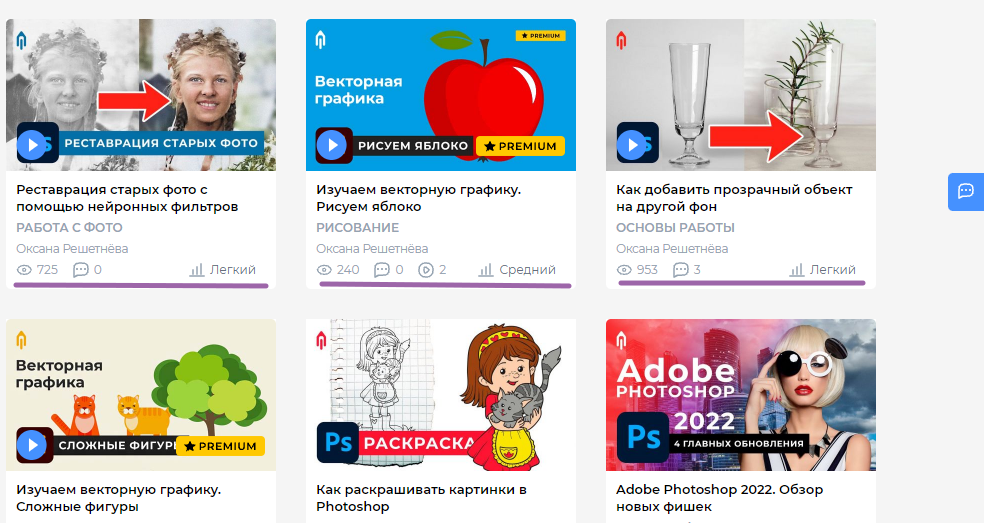Play the old photo restoration video
The width and height of the screenshot is (990, 523).
pos(32,145)
